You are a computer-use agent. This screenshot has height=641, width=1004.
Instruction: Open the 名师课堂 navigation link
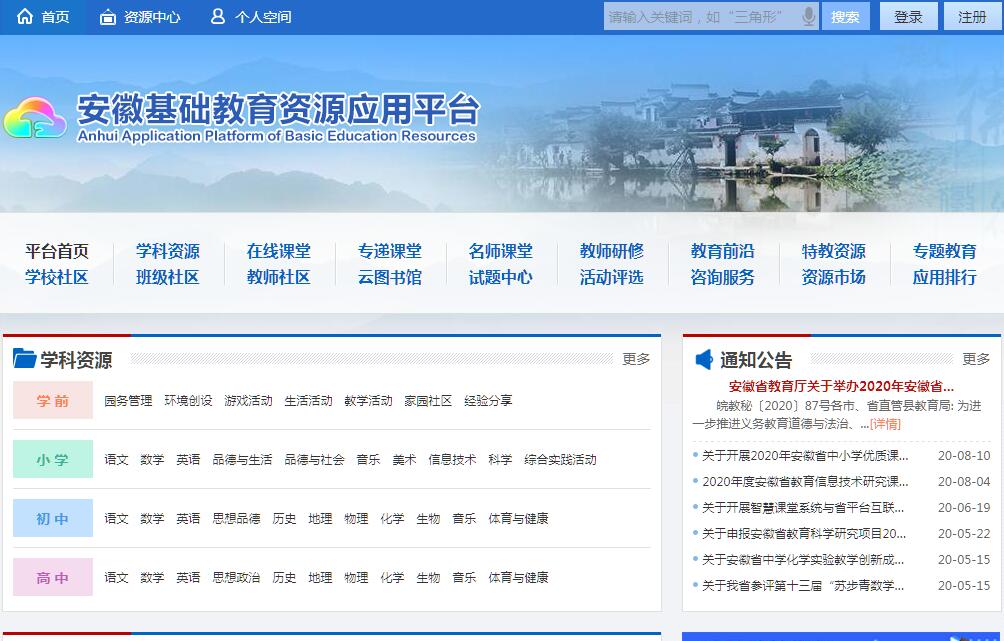click(x=501, y=251)
